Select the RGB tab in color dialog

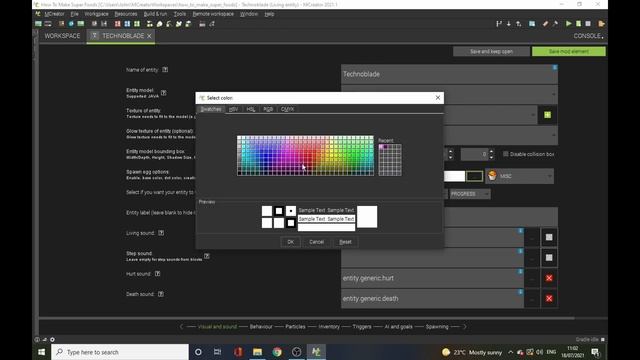(268, 109)
